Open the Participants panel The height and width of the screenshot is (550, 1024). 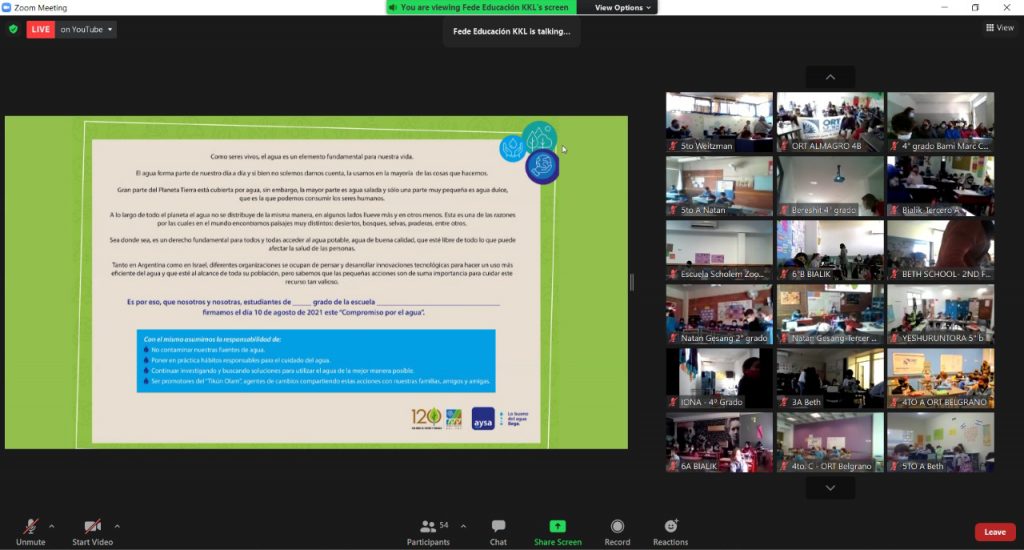pyautogui.click(x=428, y=531)
